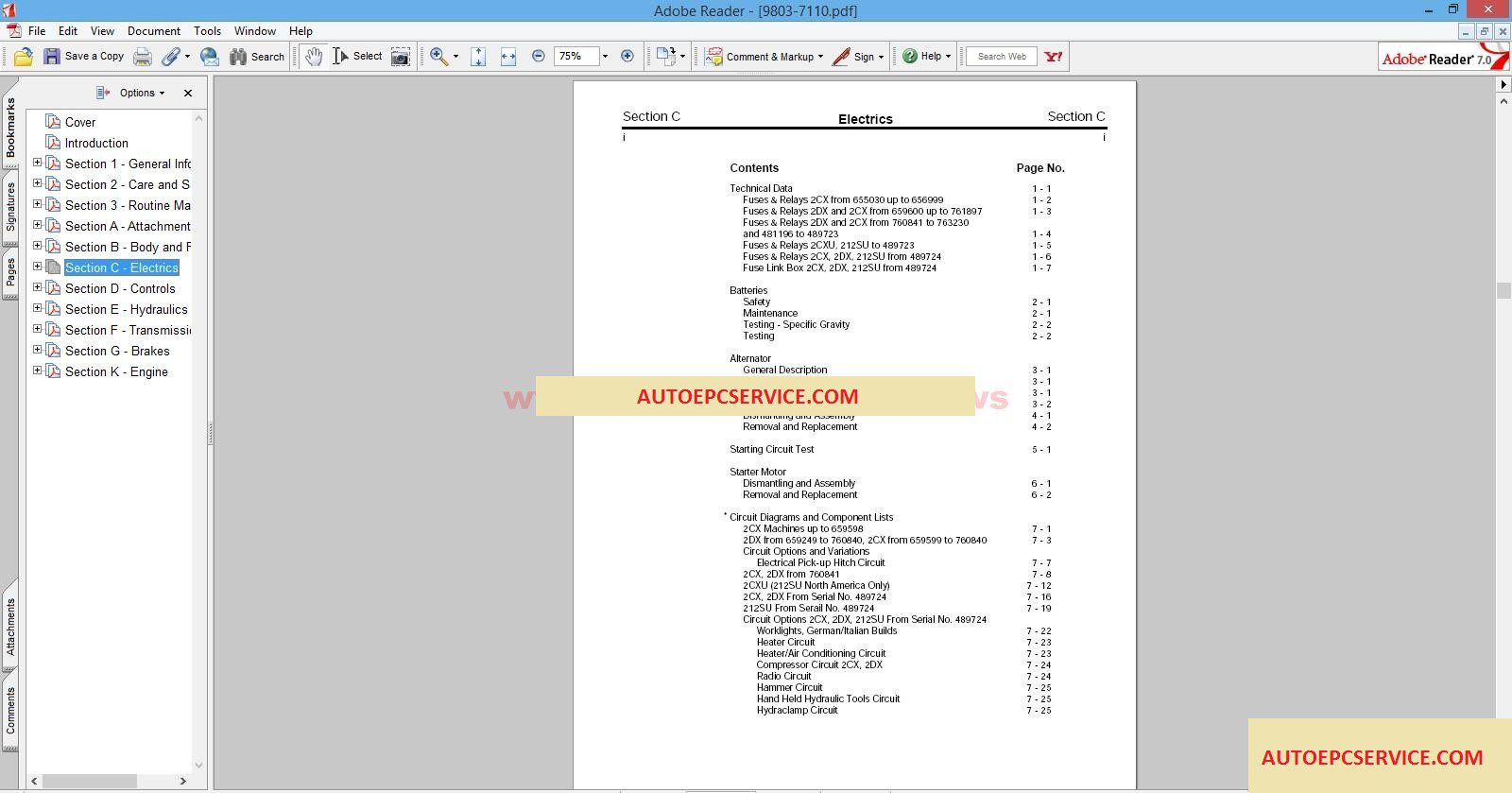Image resolution: width=1512 pixels, height=793 pixels.
Task: Click the rotate page view icon
Action: 666,57
